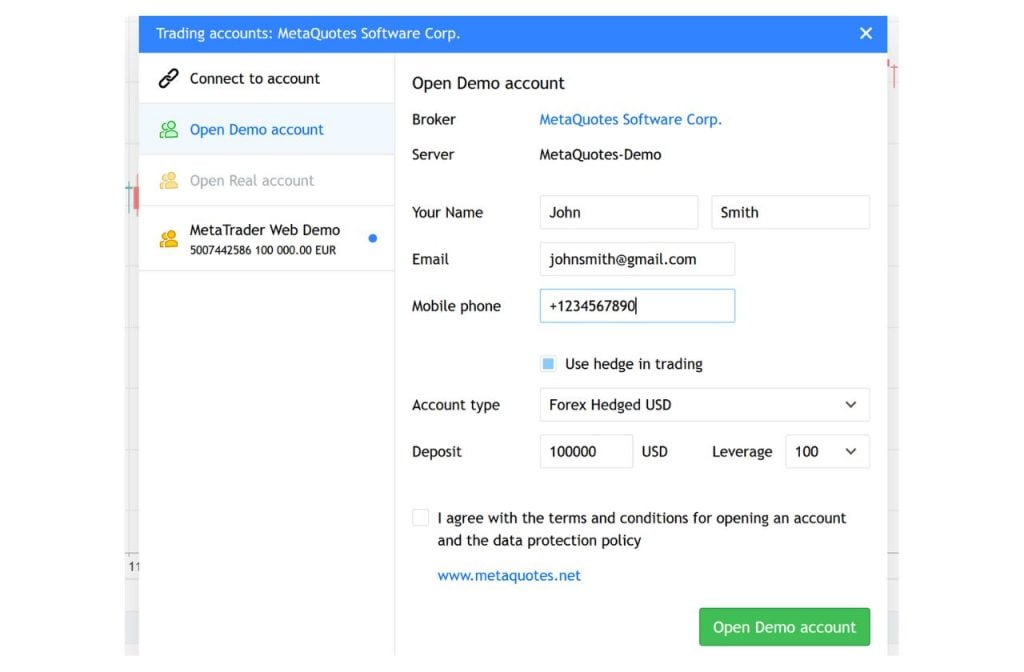This screenshot has height=672, width=1024.
Task: Select Connect to account in sidebar
Action: (266, 78)
